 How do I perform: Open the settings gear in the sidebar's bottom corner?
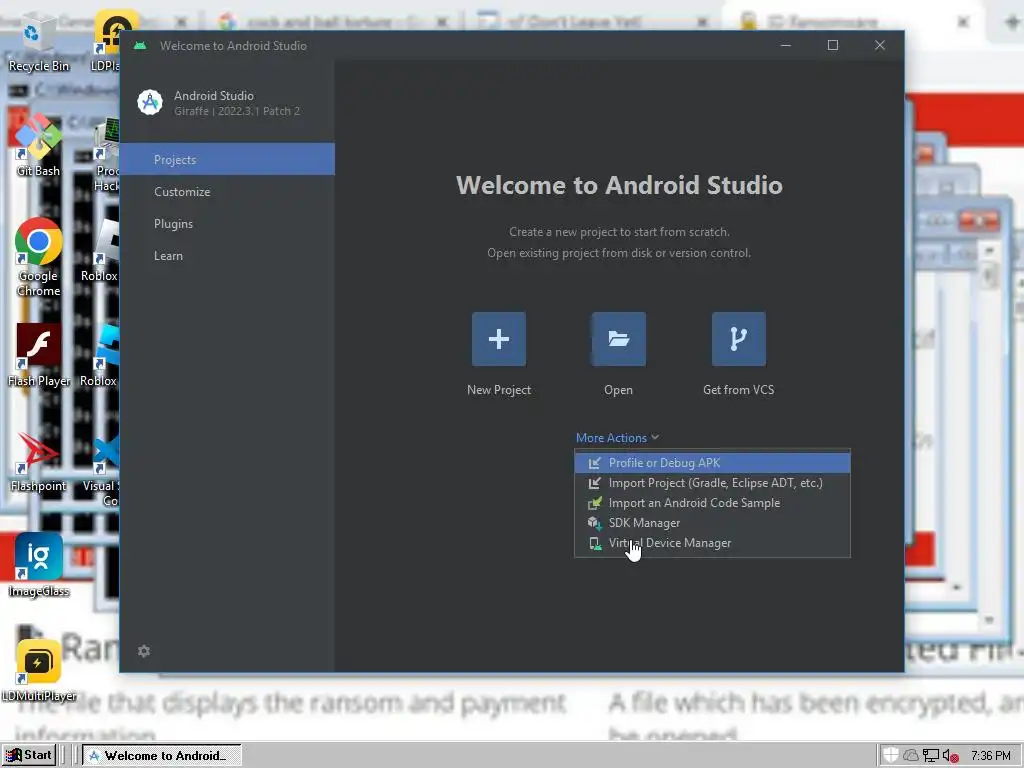[x=144, y=651]
